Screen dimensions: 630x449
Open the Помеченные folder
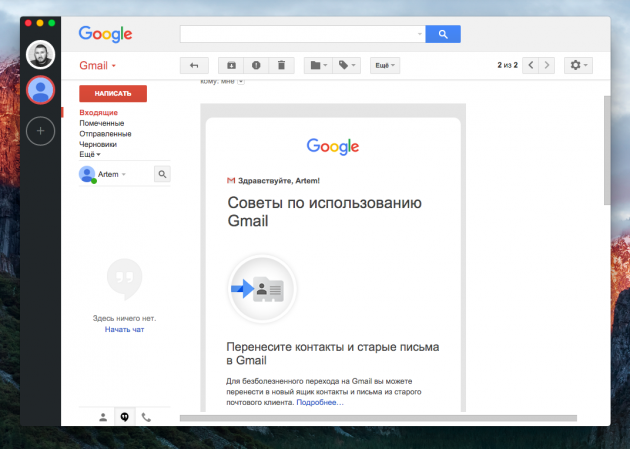click(102, 123)
